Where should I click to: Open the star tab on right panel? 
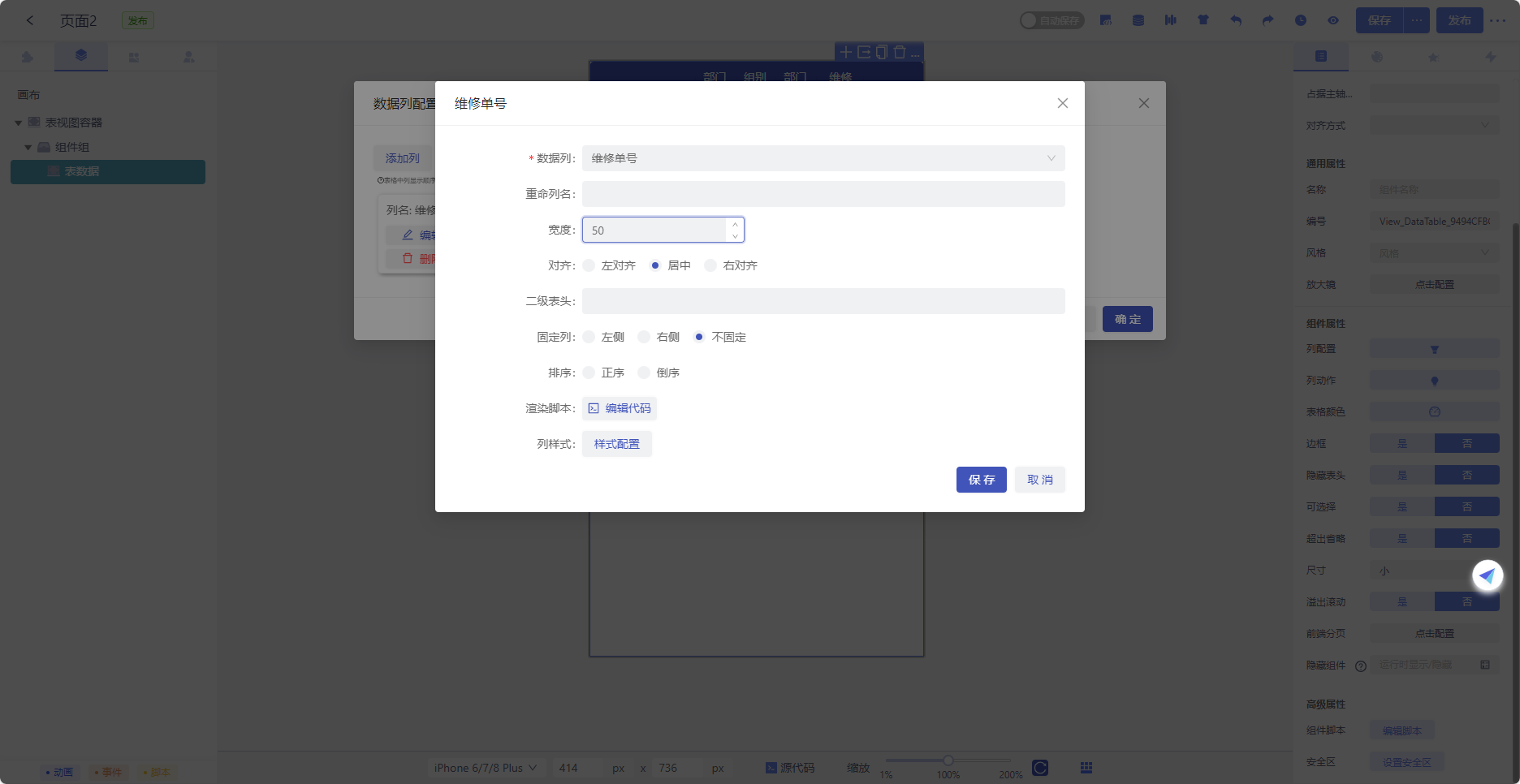point(1433,57)
